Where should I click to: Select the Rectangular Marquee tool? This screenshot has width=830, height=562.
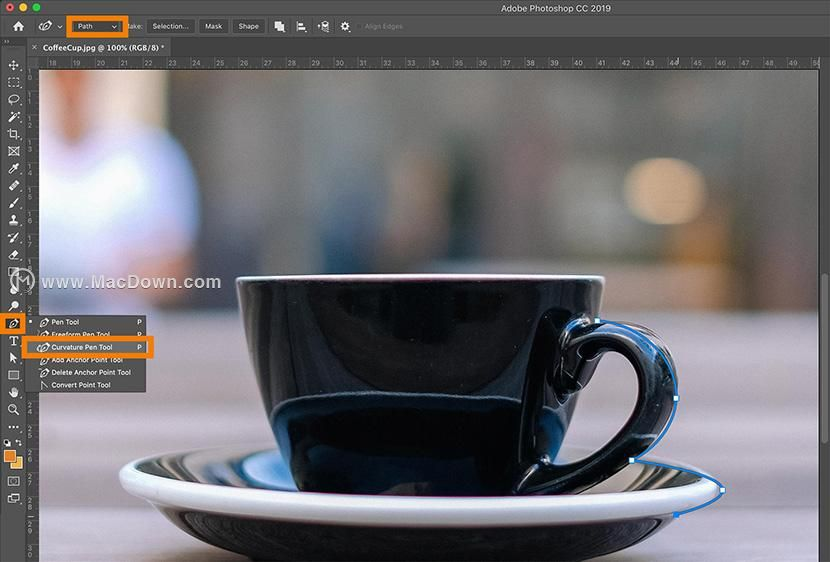click(x=14, y=83)
